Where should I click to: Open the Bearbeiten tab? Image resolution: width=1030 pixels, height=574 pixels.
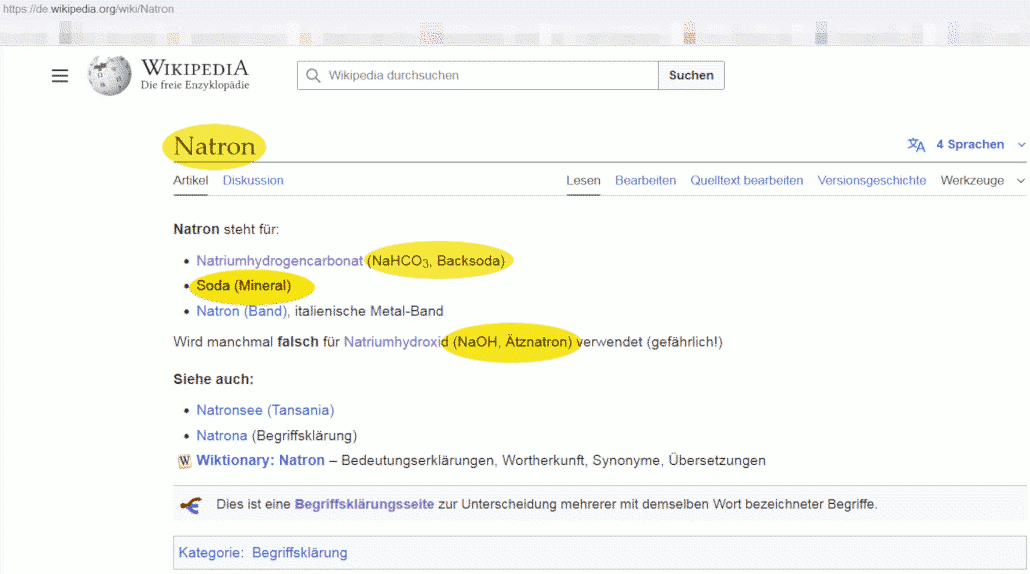click(x=645, y=181)
